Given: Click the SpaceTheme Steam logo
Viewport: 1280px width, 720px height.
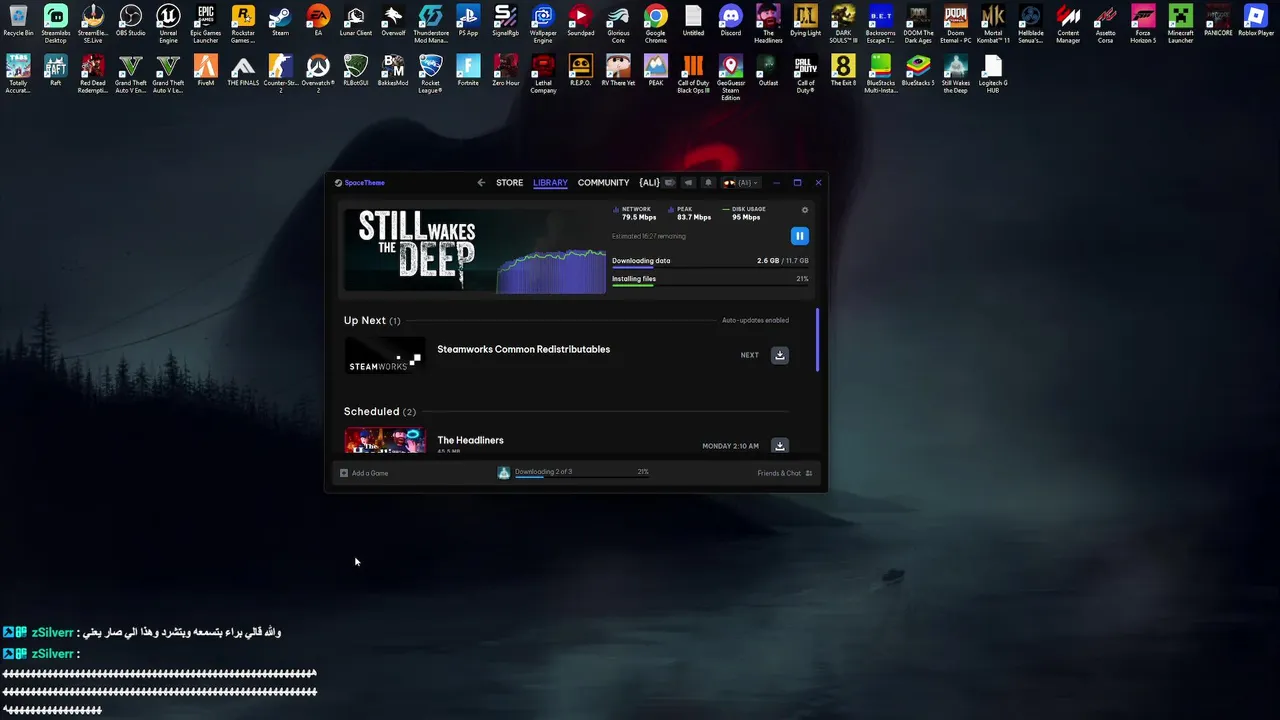Looking at the screenshot, I should [360, 183].
